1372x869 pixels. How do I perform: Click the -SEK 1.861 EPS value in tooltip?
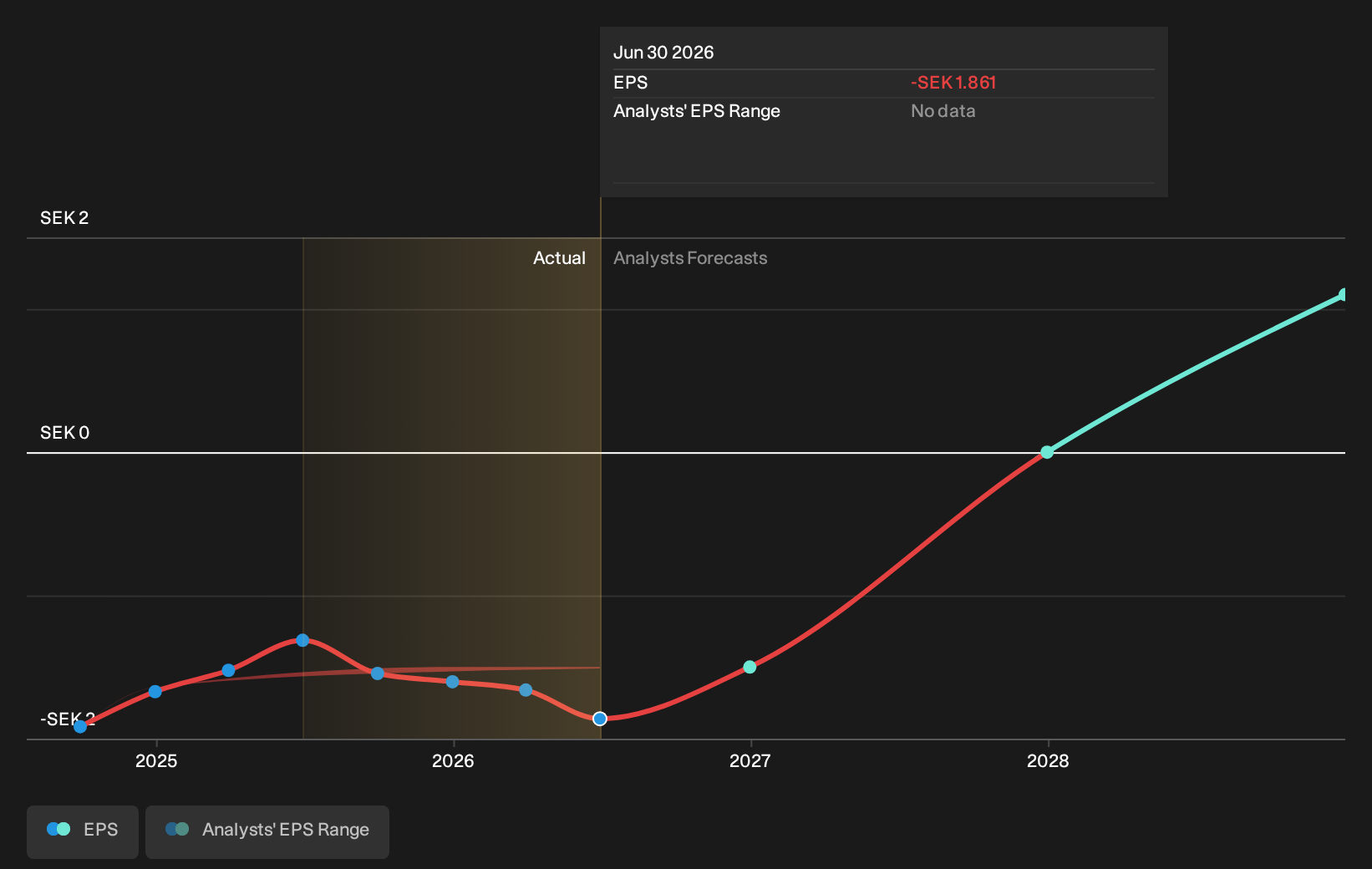953,83
